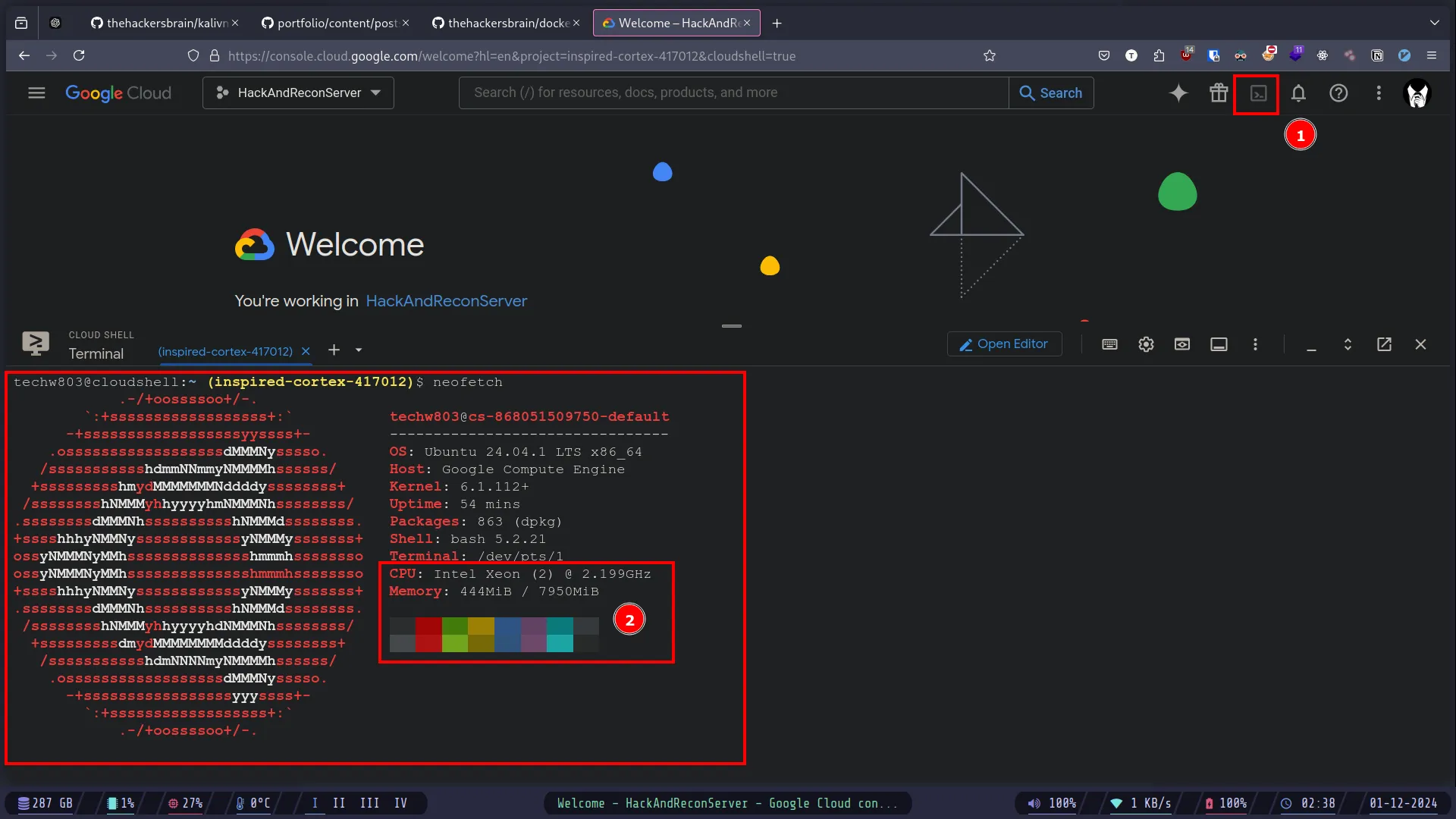Select the inspired-cortex-417012 terminal tab

(x=225, y=352)
